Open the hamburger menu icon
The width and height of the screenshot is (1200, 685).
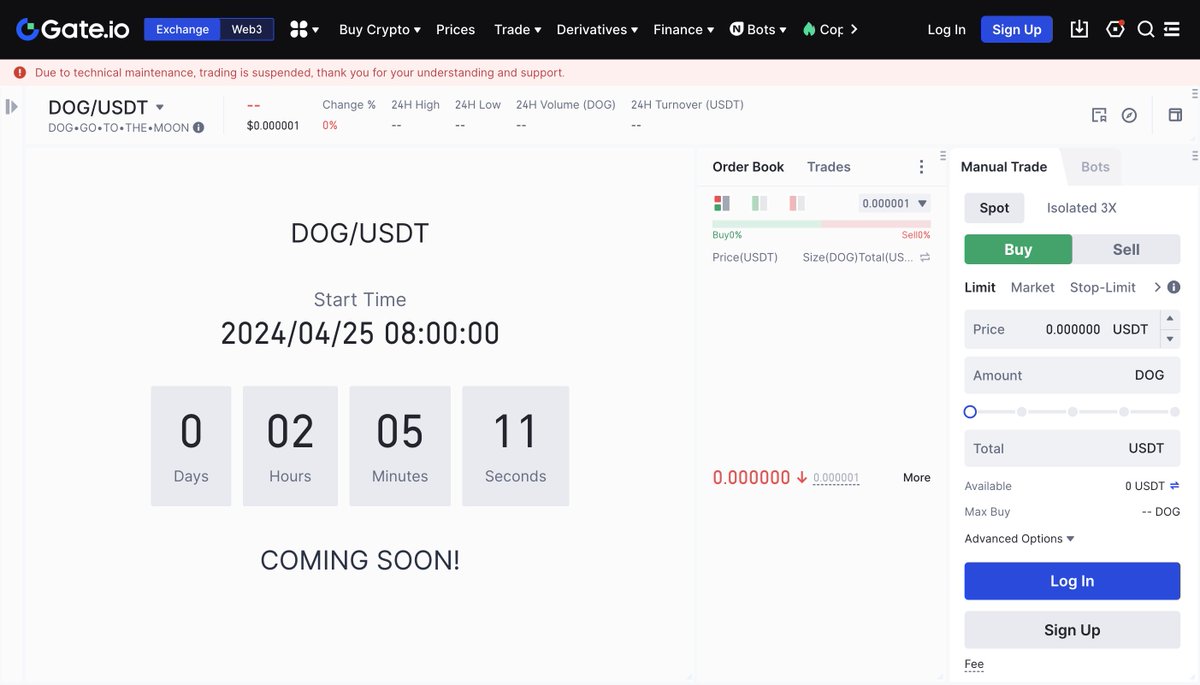click(x=1174, y=29)
